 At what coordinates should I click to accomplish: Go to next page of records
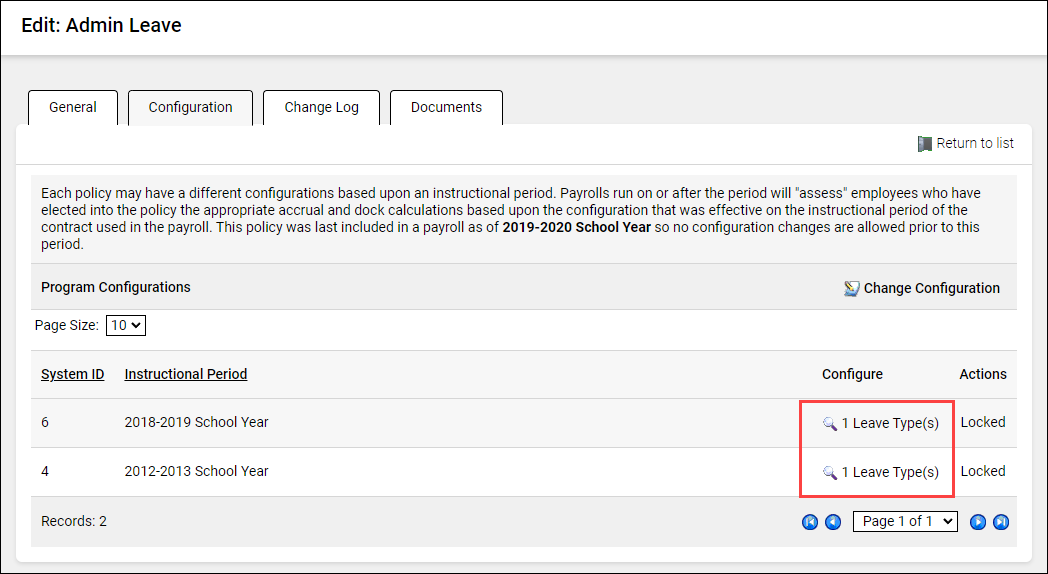[x=978, y=522]
